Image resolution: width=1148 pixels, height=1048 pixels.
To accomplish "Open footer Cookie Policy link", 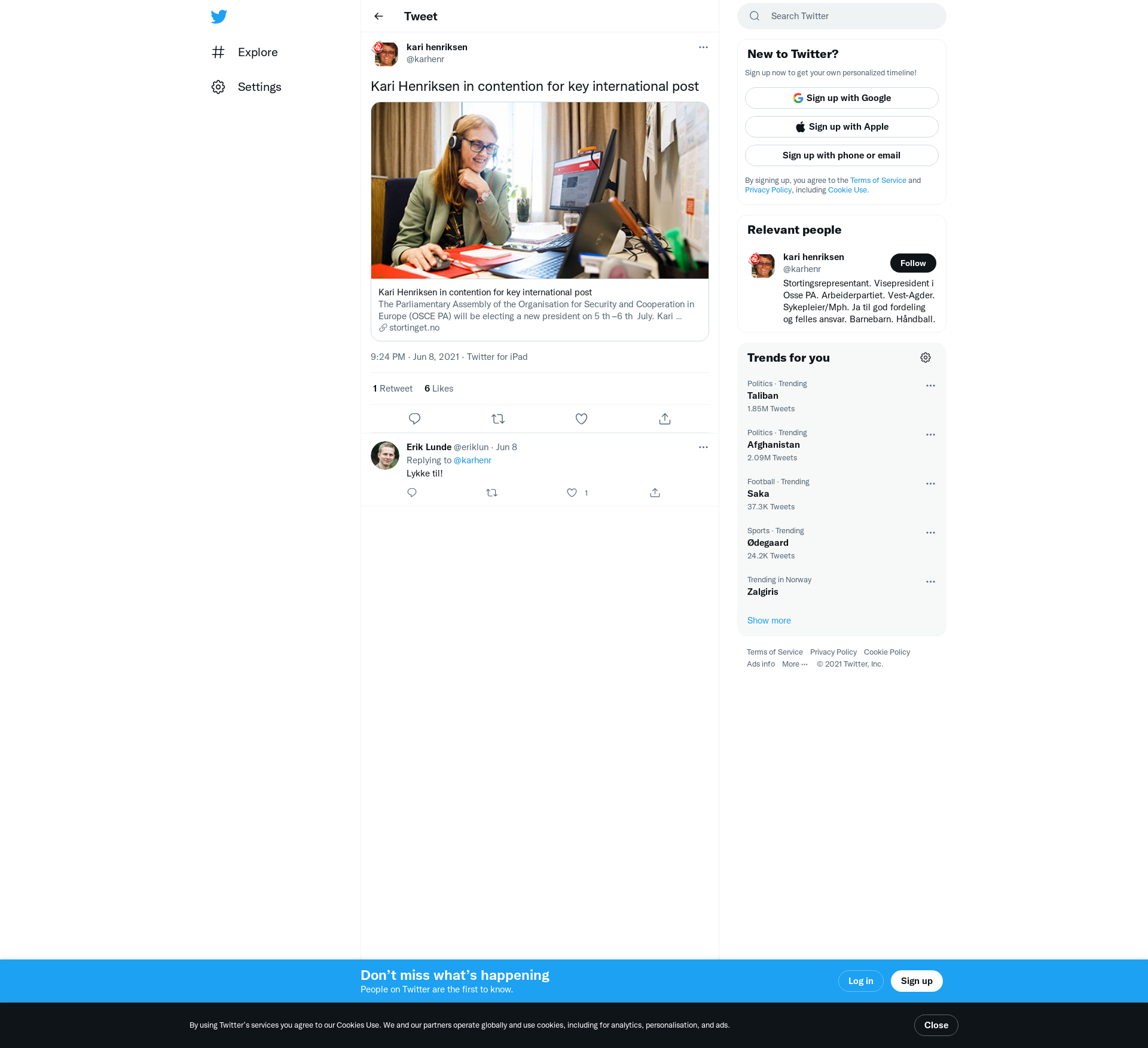I will [x=887, y=652].
